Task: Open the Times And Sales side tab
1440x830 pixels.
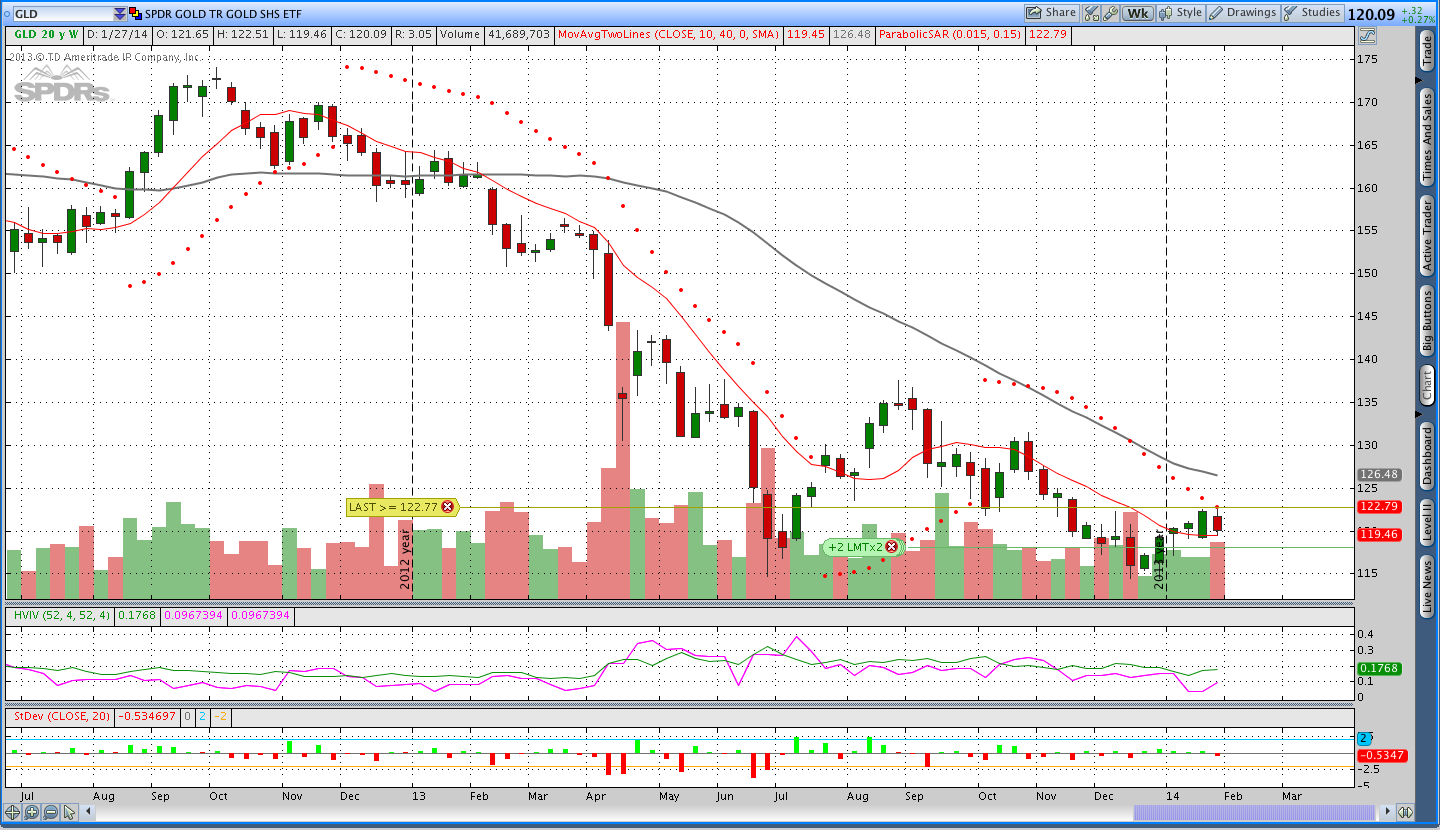Action: pos(1427,138)
